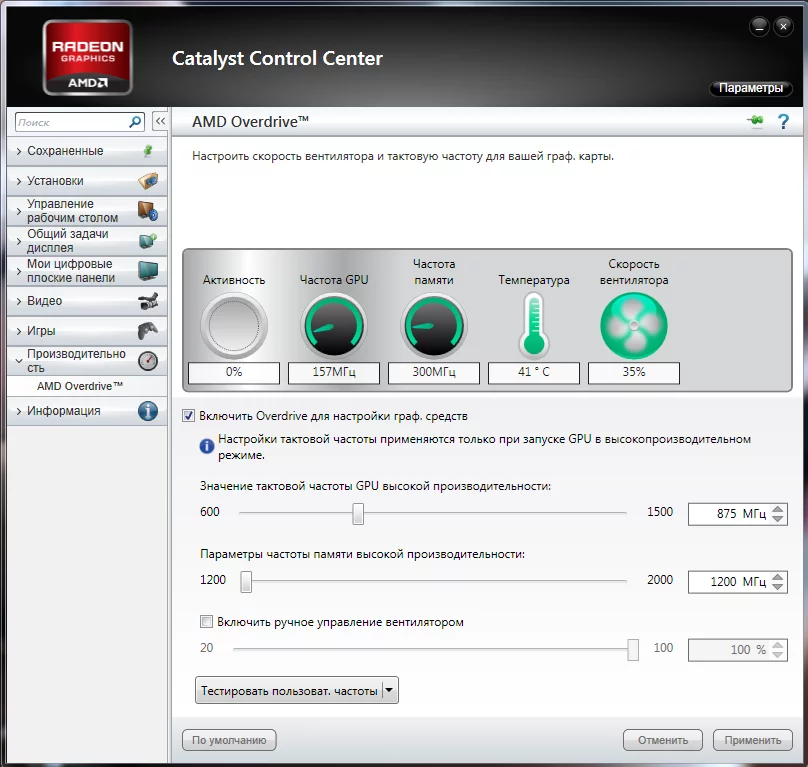Collapse sidebar with double-arrow button
This screenshot has height=767, width=808.
[x=159, y=122]
